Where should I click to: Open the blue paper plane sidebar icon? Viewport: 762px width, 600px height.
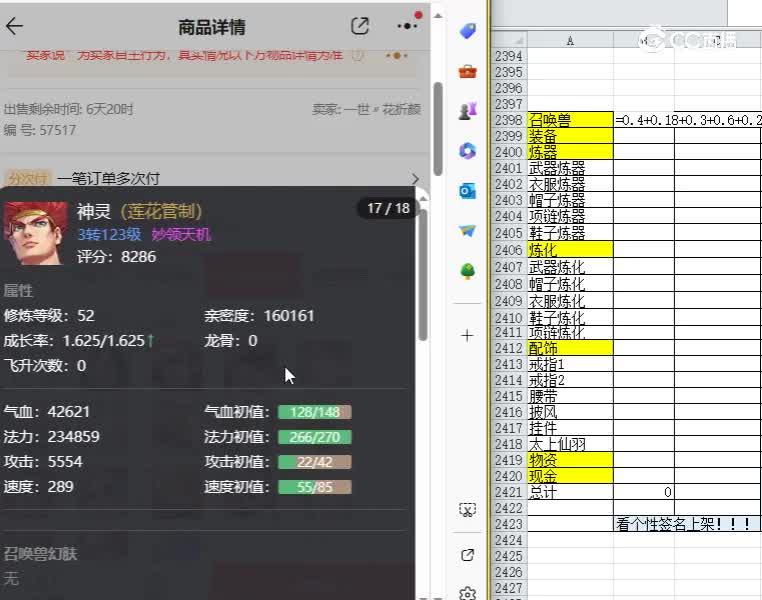click(468, 231)
